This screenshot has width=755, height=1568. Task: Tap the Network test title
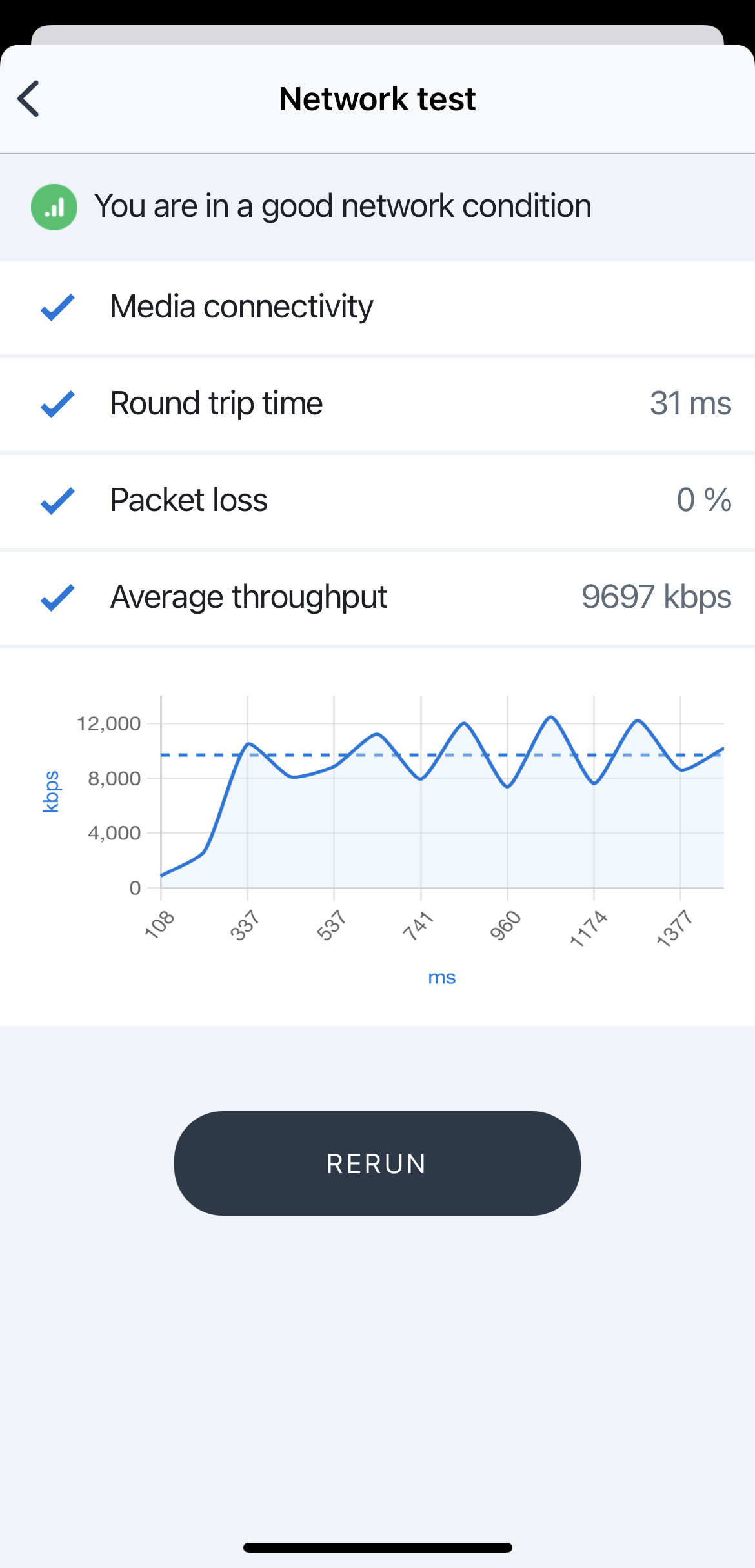click(377, 99)
